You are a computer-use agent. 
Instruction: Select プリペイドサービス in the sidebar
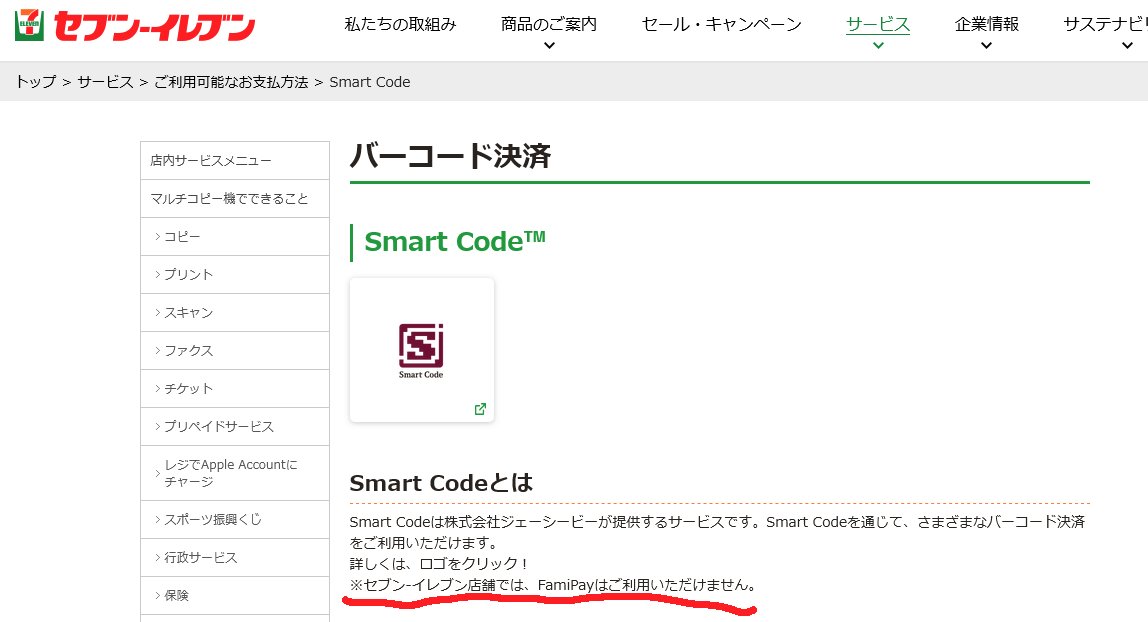point(235,427)
